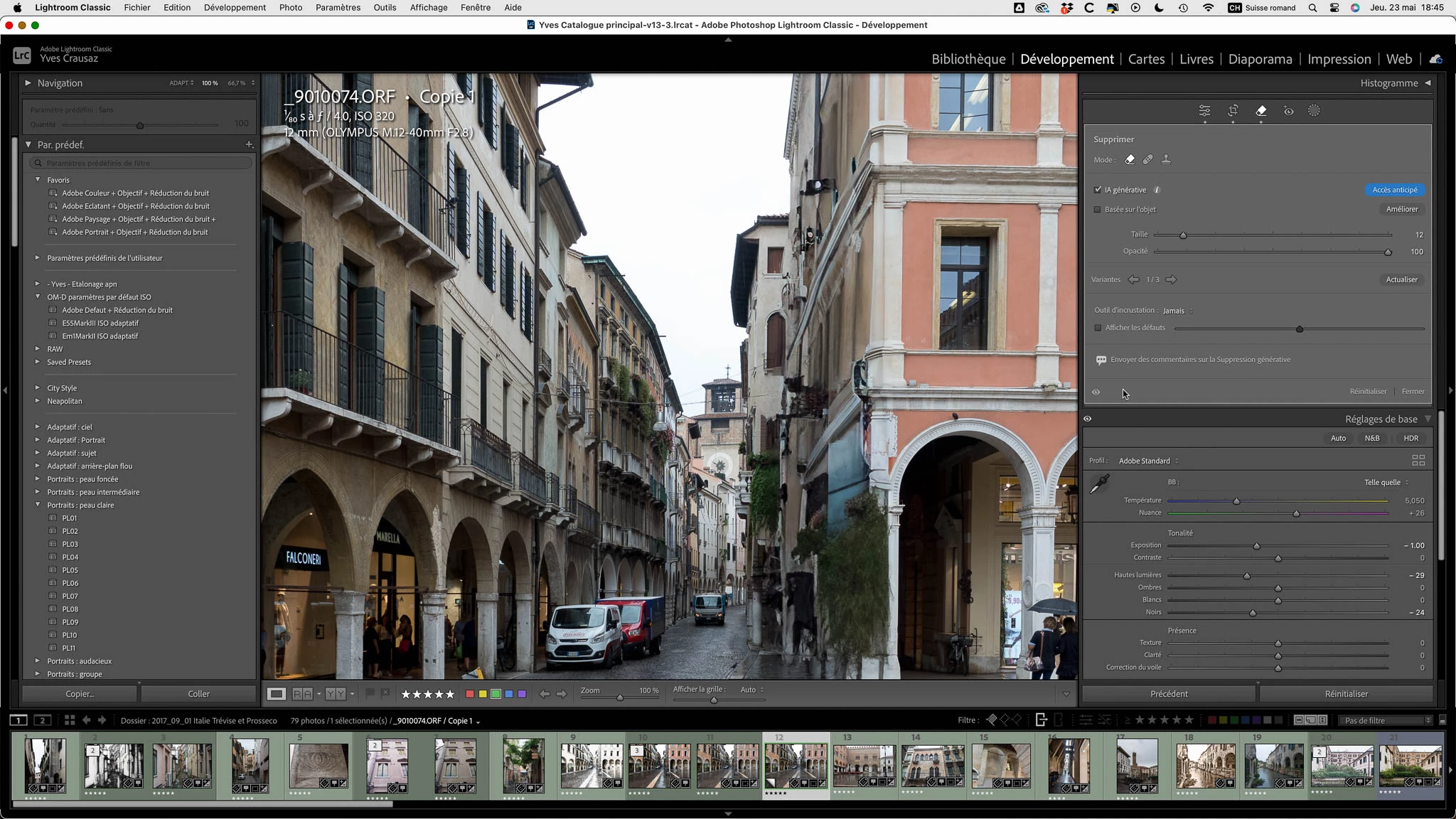Click the red color label swatch
Screen dimensions: 1456x819
pyautogui.click(x=469, y=694)
